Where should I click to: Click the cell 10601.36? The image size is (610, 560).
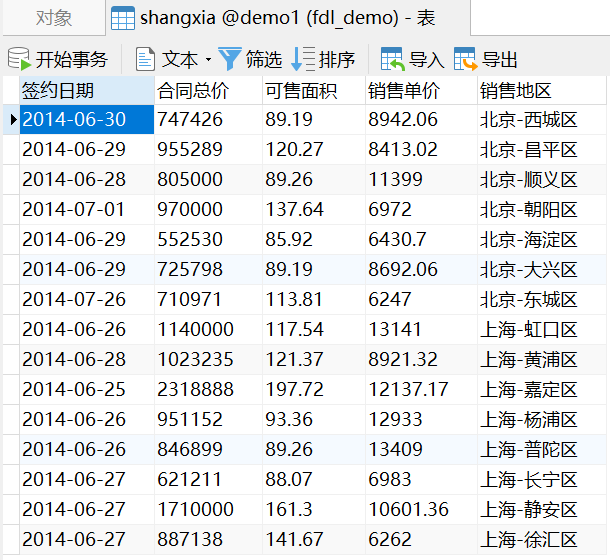[x=421, y=509]
